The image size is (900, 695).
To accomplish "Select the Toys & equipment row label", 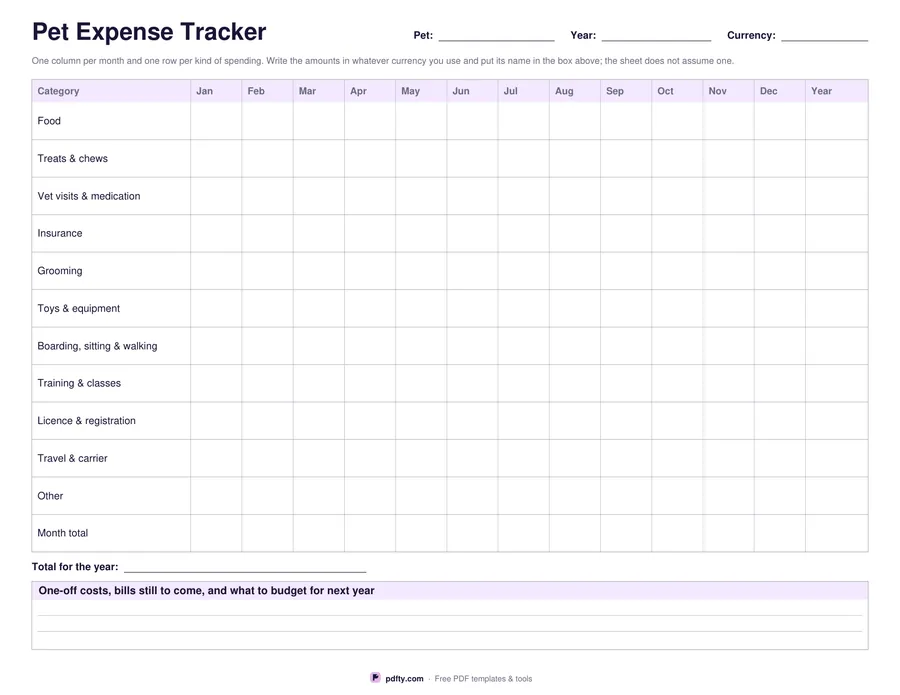I will (79, 308).
